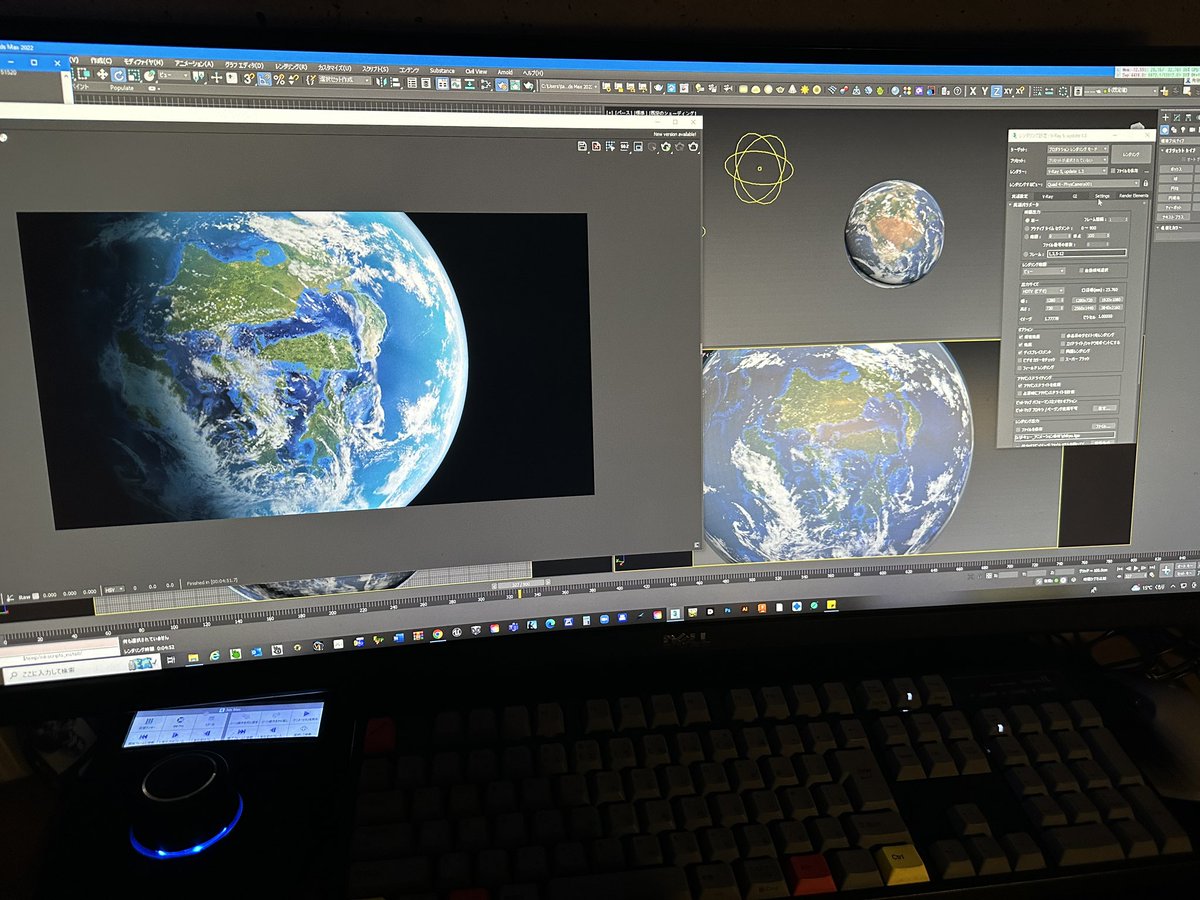Enable the 自動領域選択 checkbox

(x=1081, y=270)
